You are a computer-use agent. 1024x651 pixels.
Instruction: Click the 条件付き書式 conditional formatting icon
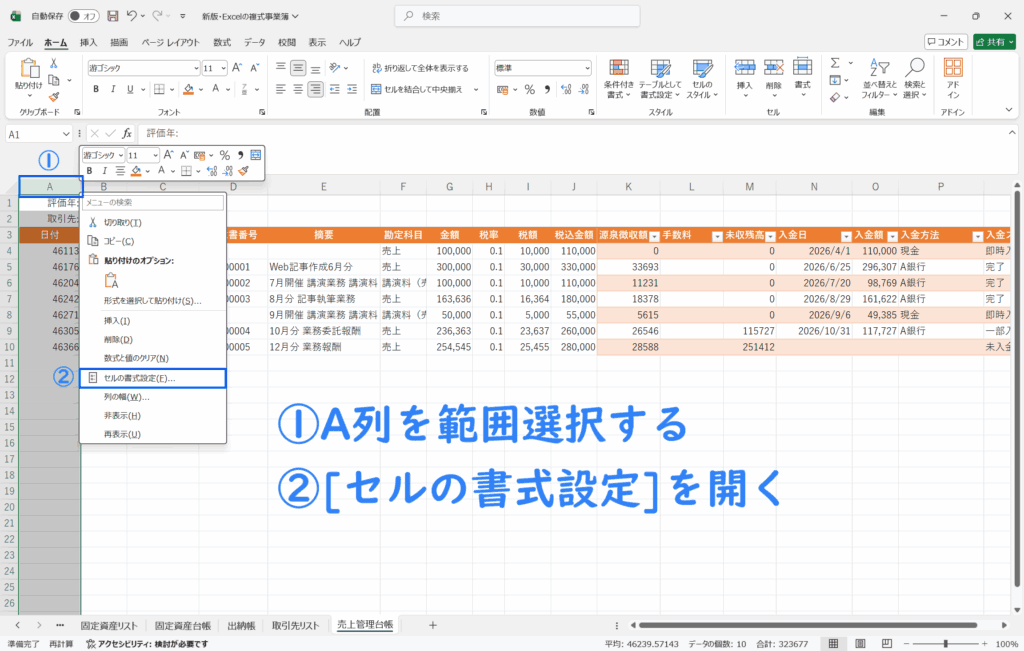pyautogui.click(x=618, y=75)
